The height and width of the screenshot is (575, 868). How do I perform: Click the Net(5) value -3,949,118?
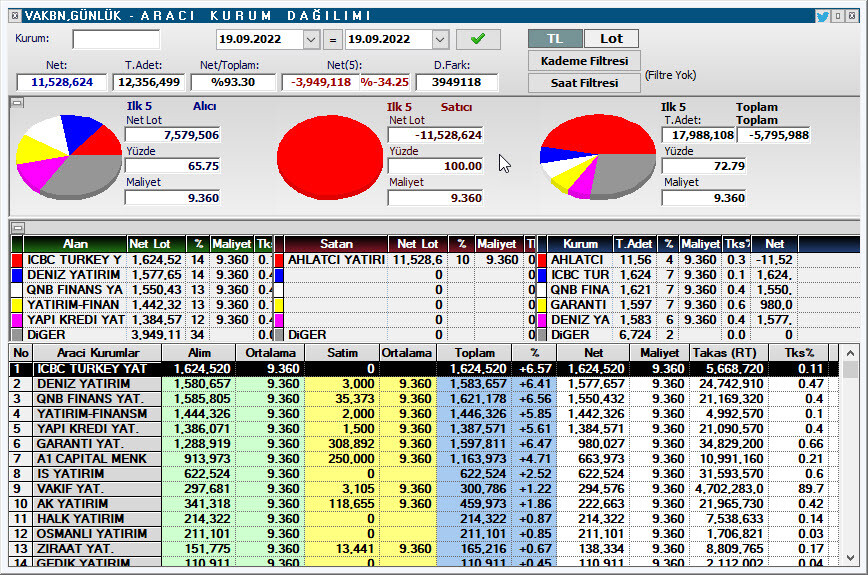[x=321, y=82]
